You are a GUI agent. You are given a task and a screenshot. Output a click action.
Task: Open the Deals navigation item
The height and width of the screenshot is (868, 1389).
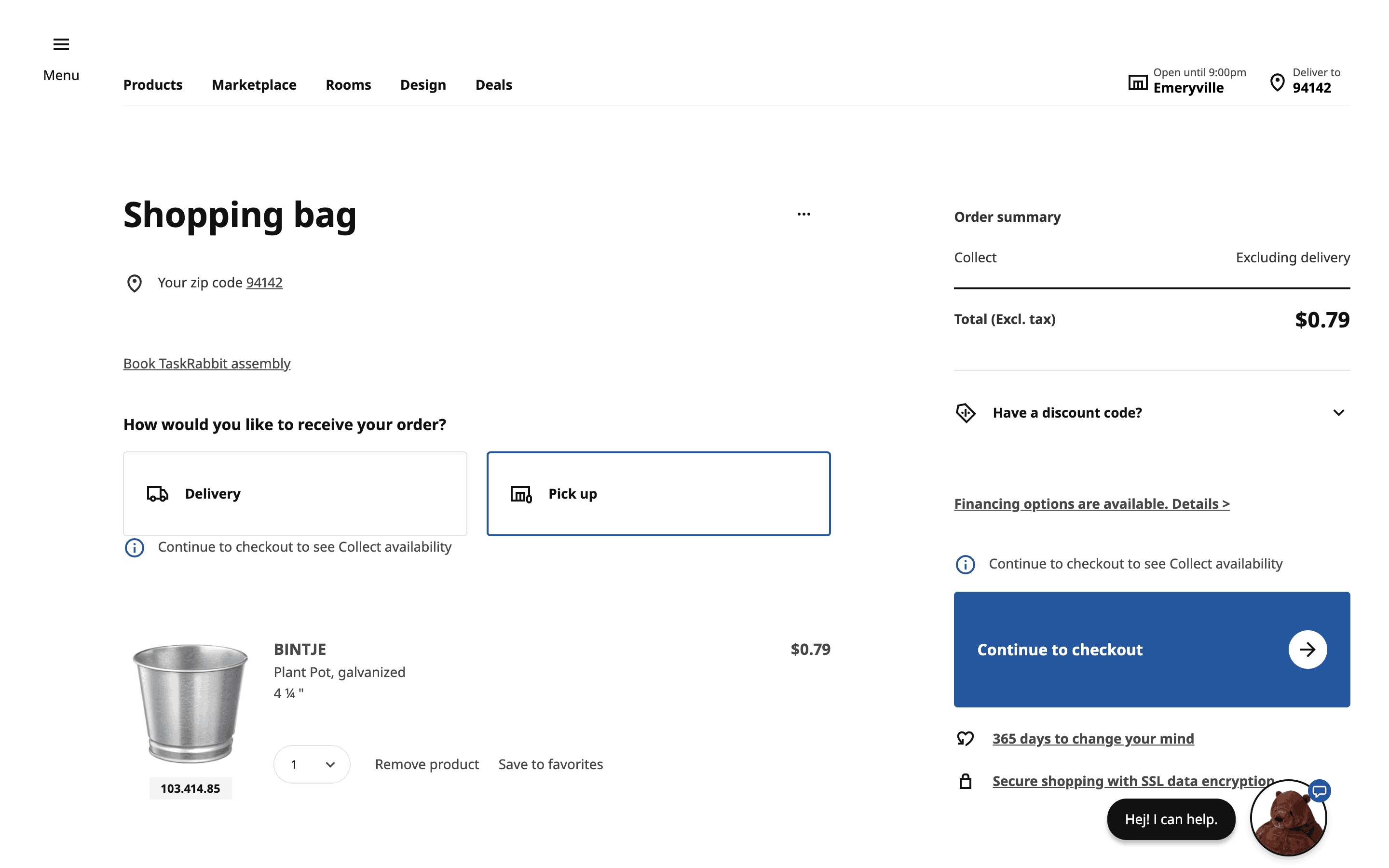493,85
